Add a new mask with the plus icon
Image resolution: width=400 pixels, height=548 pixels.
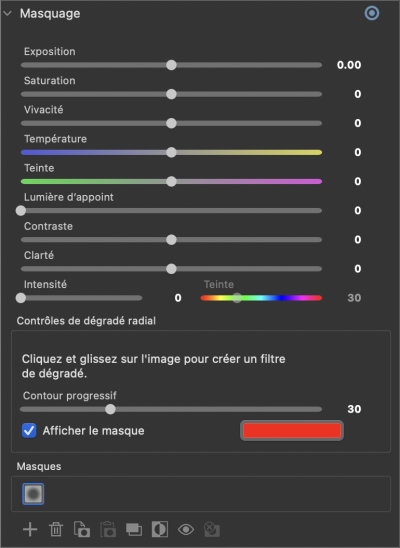(30, 529)
